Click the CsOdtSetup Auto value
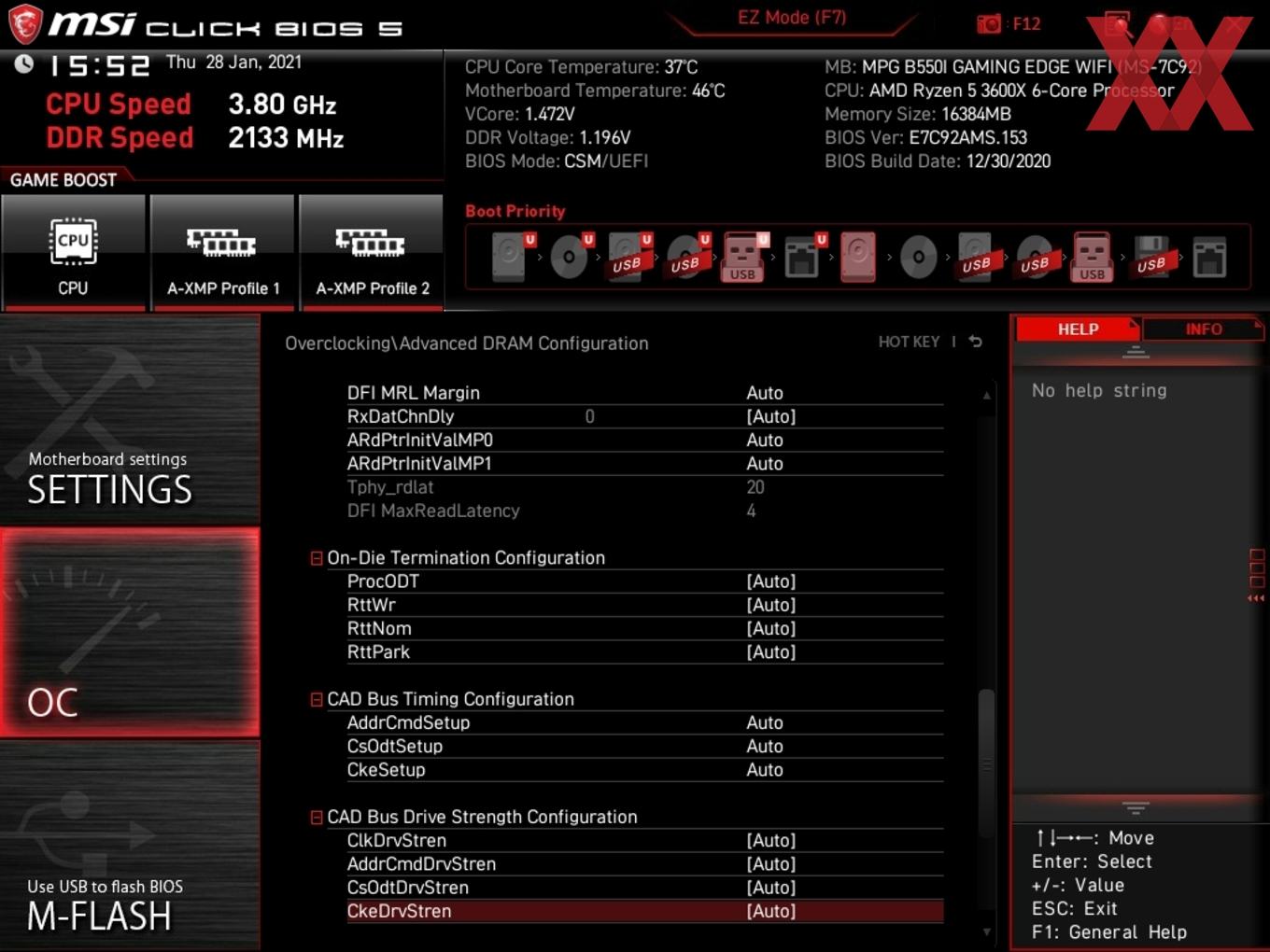 coord(765,746)
